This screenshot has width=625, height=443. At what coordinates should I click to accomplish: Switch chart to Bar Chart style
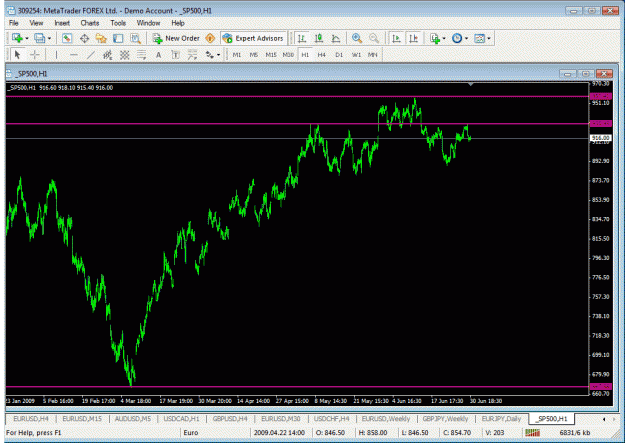(x=302, y=38)
